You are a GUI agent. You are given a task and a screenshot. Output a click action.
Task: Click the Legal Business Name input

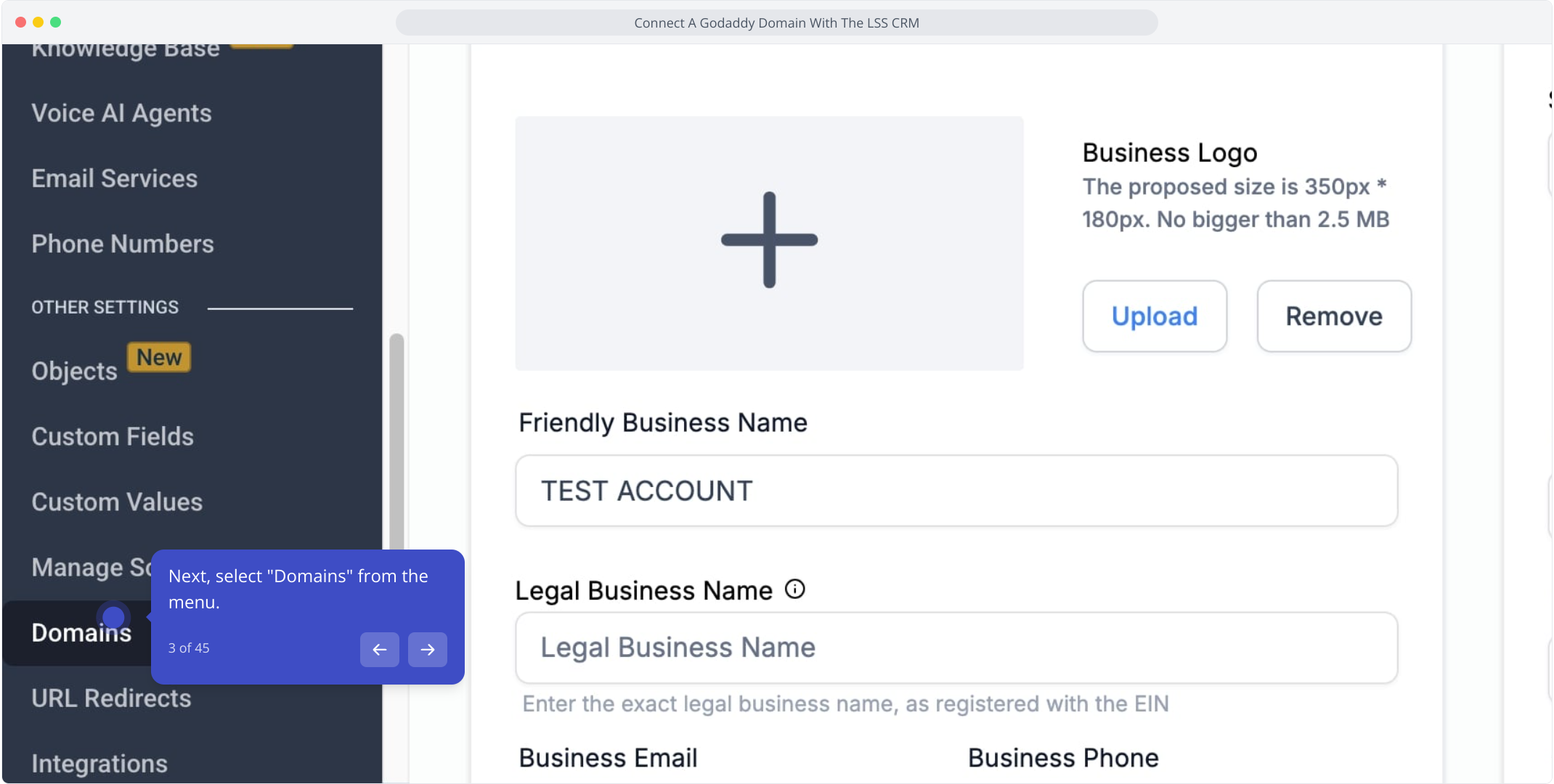[956, 648]
